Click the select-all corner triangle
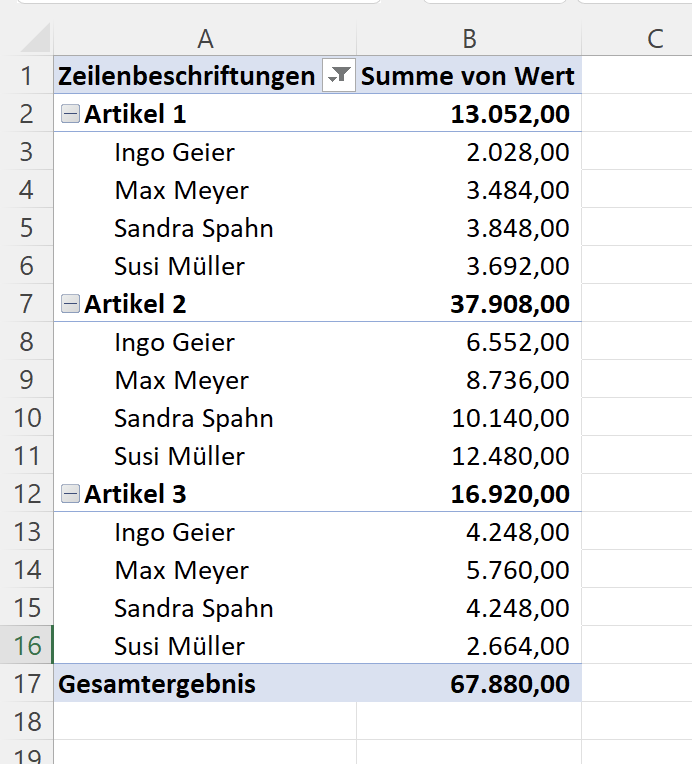Image resolution: width=692 pixels, height=764 pixels. click(x=36, y=38)
